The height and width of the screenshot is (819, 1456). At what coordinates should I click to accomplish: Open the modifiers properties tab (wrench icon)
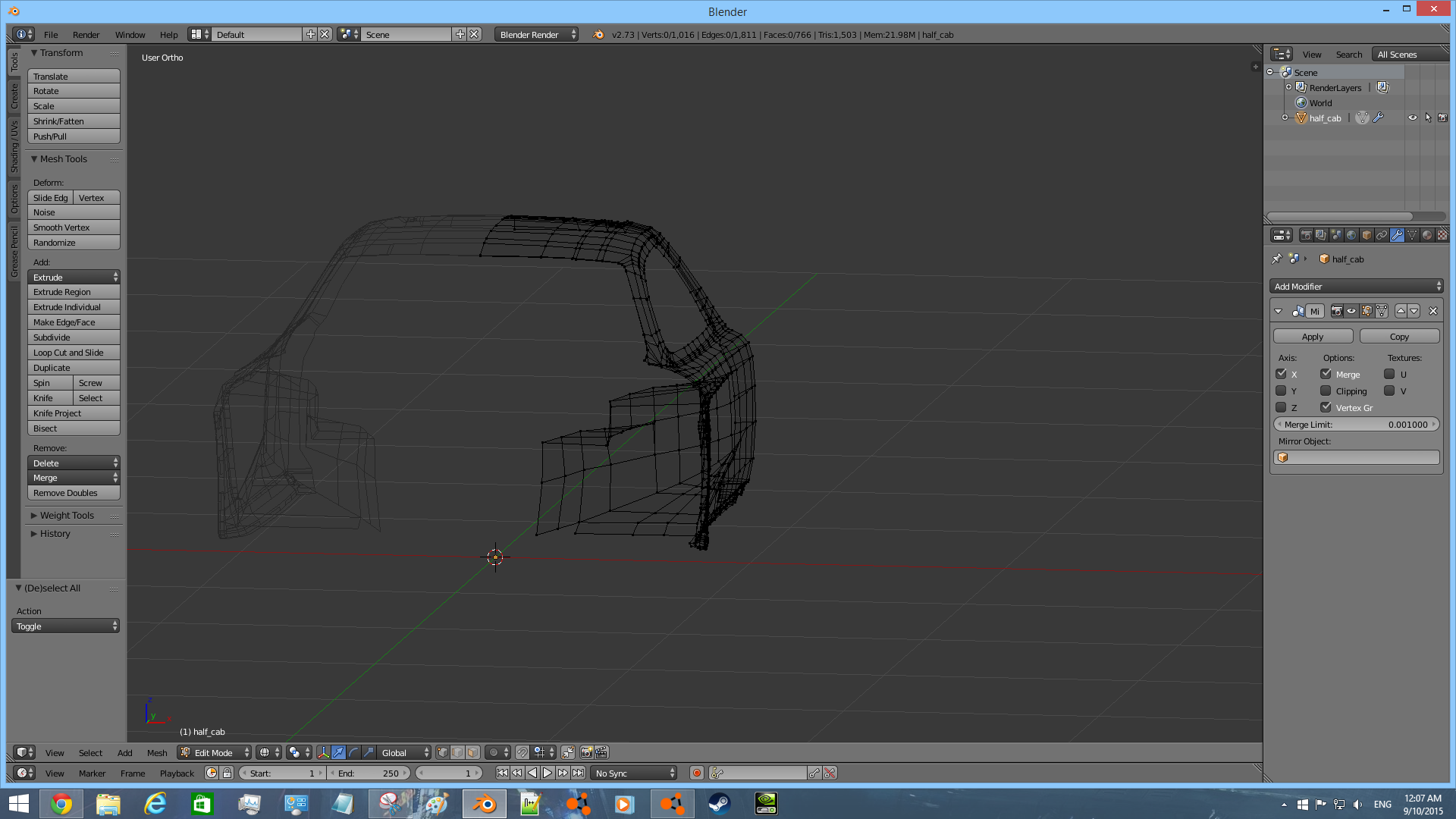[1397, 235]
